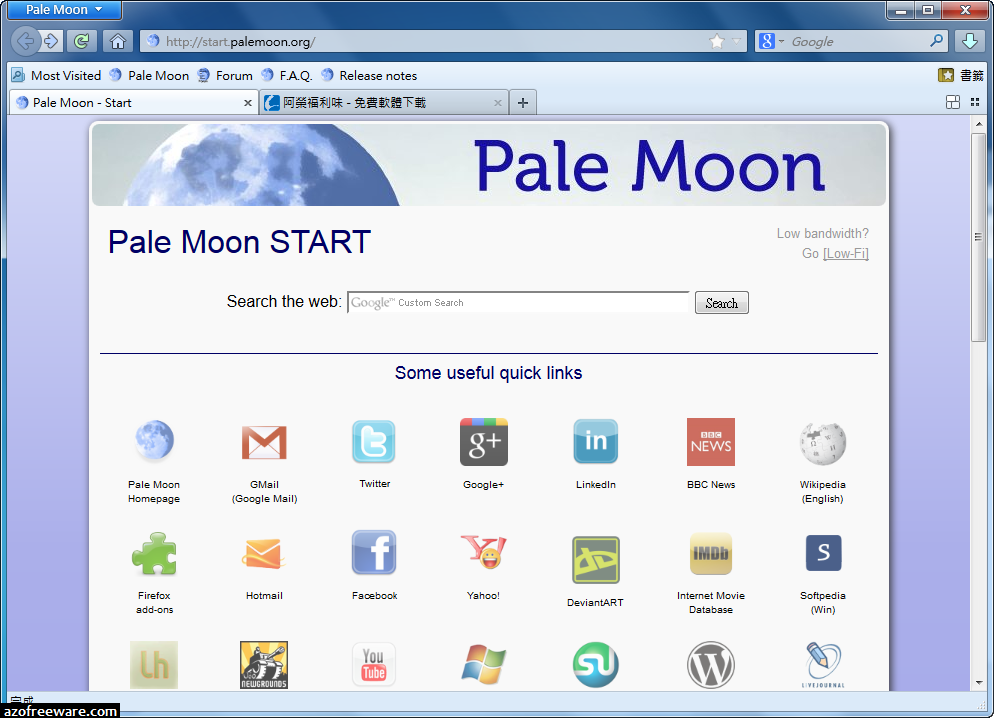
Task: Open the IMDb quick link icon
Action: (x=711, y=553)
